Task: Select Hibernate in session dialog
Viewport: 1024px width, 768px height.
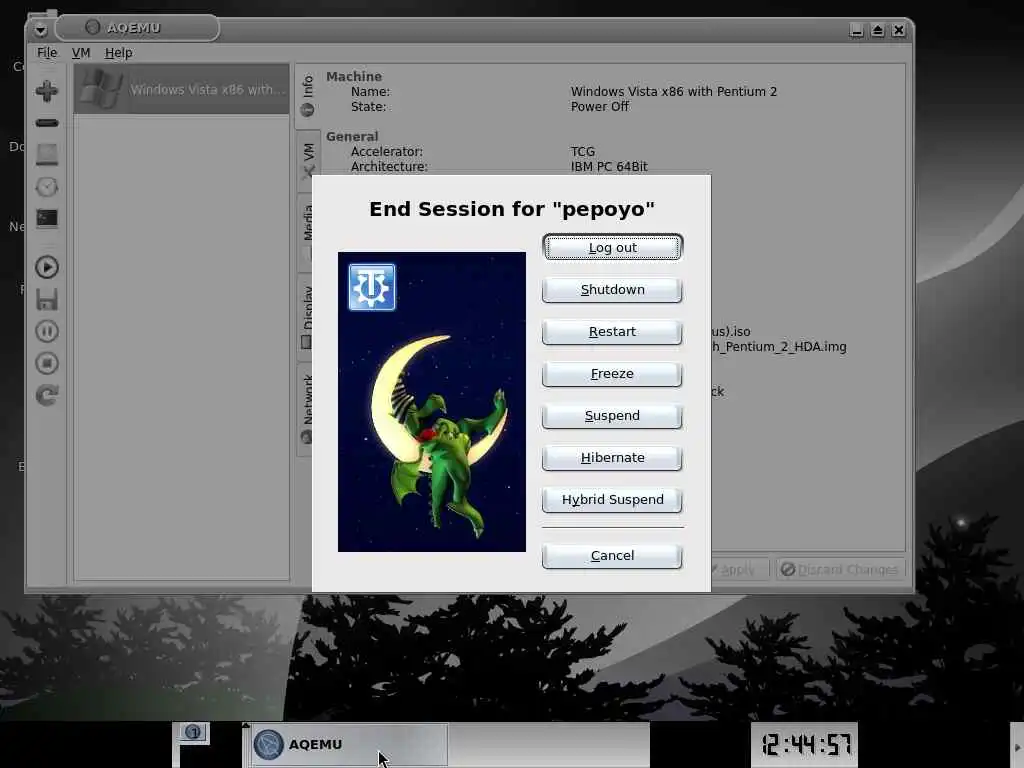Action: pyautogui.click(x=612, y=458)
